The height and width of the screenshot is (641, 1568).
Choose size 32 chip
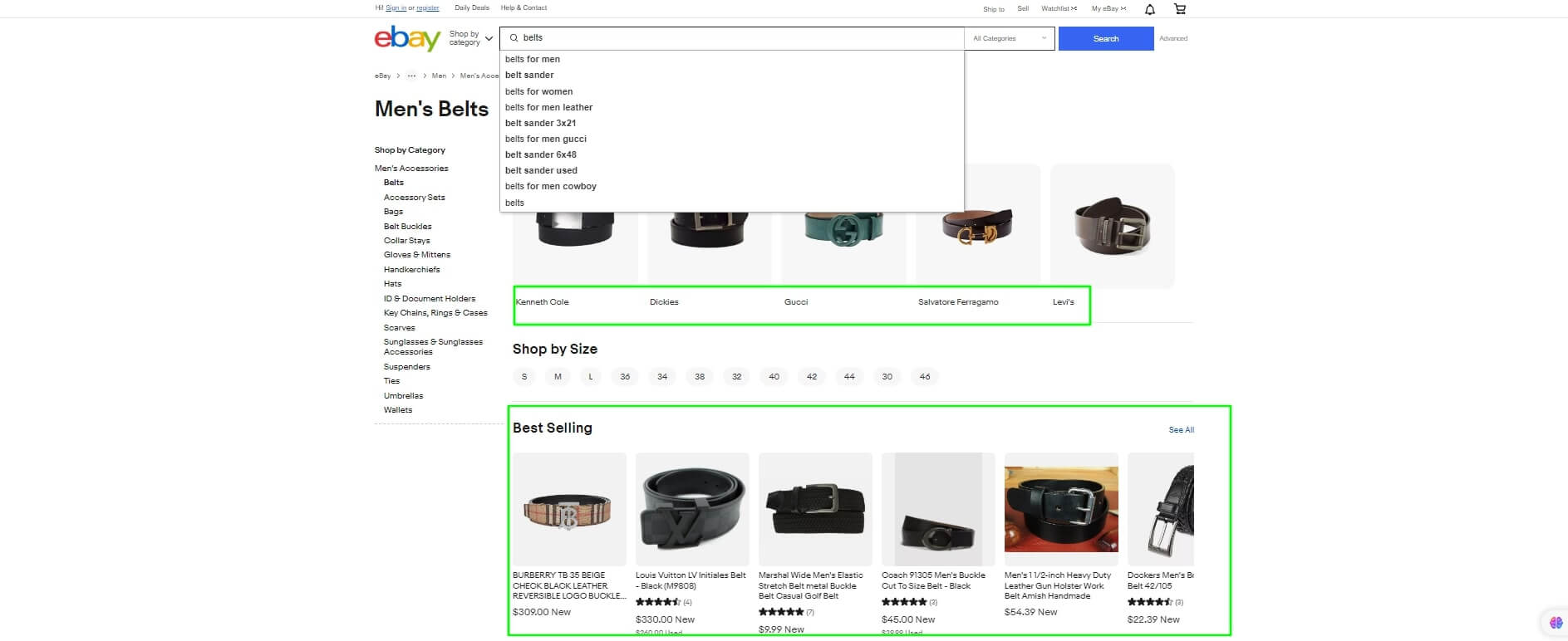(737, 377)
